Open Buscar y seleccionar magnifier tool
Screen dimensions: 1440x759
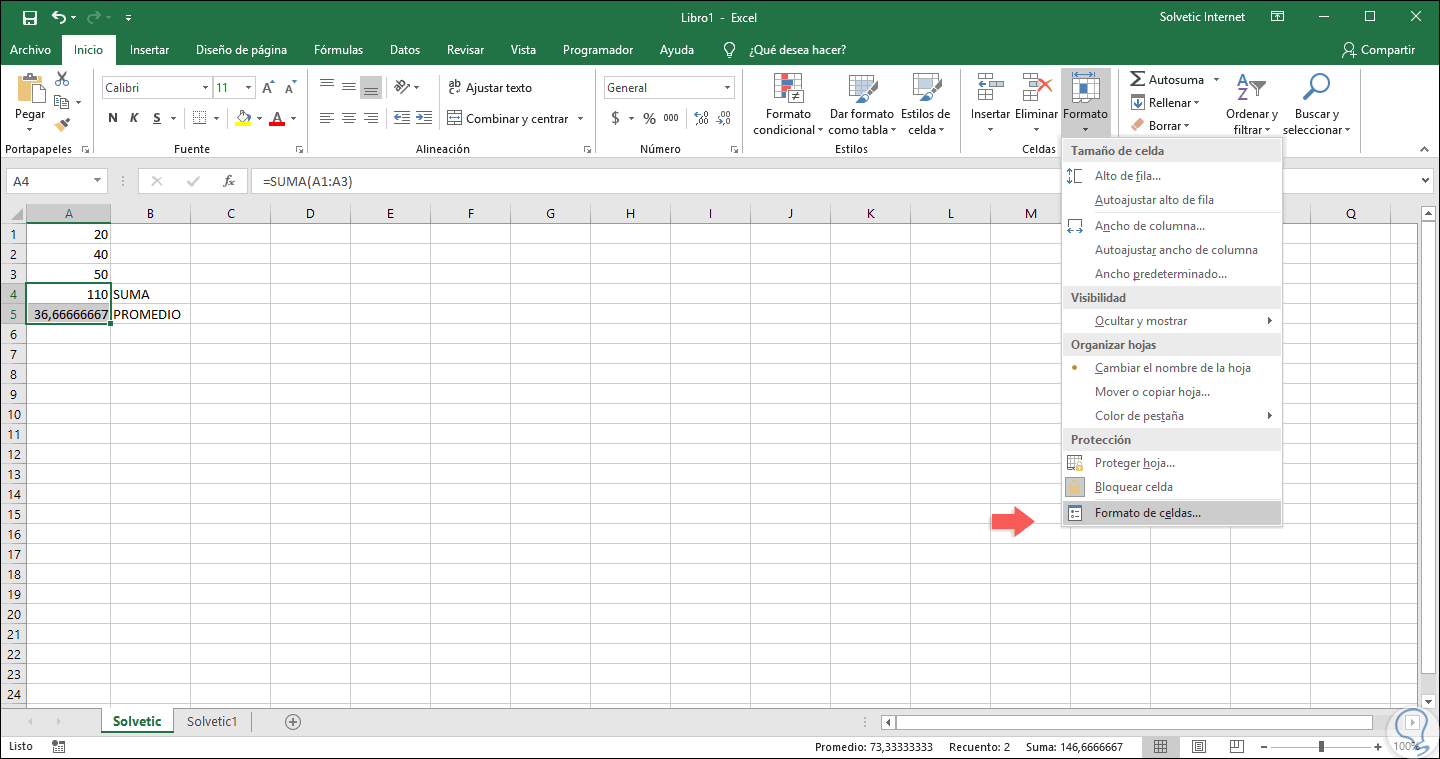coord(1316,104)
